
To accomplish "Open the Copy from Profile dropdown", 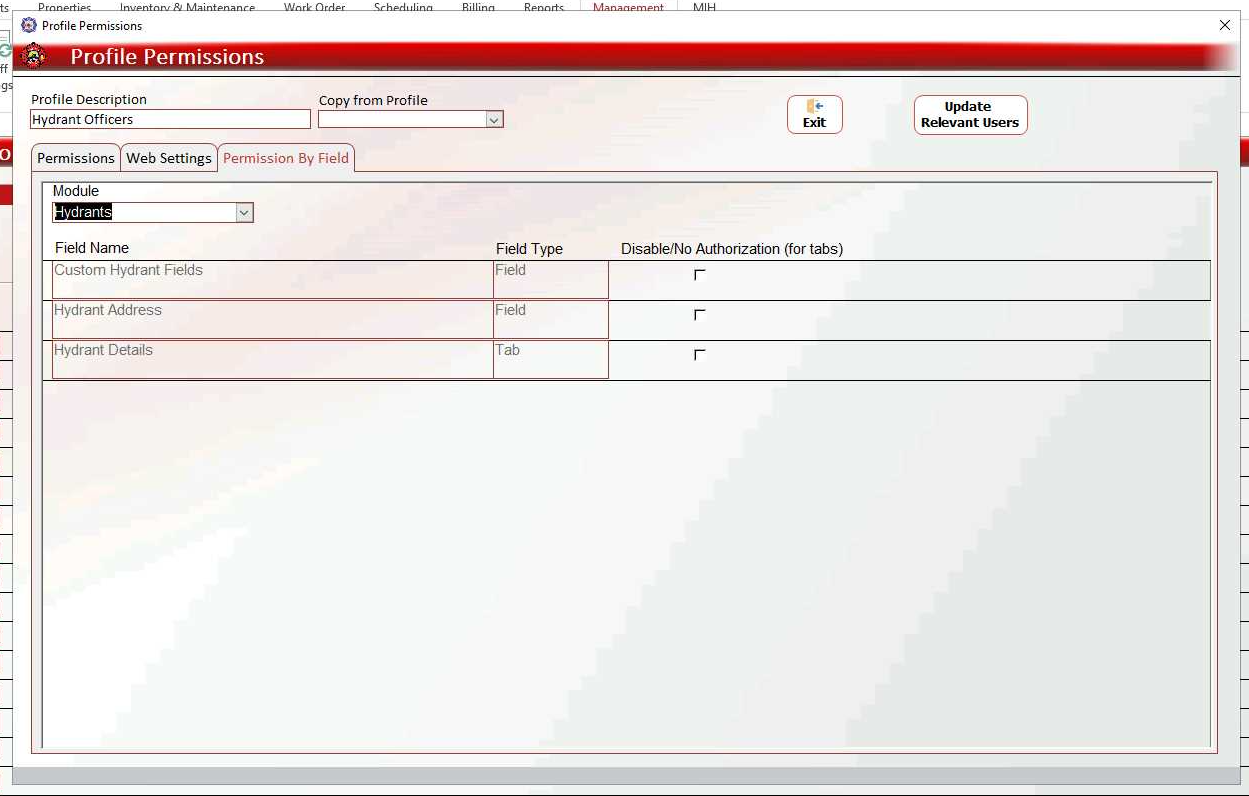I will [x=493, y=120].
